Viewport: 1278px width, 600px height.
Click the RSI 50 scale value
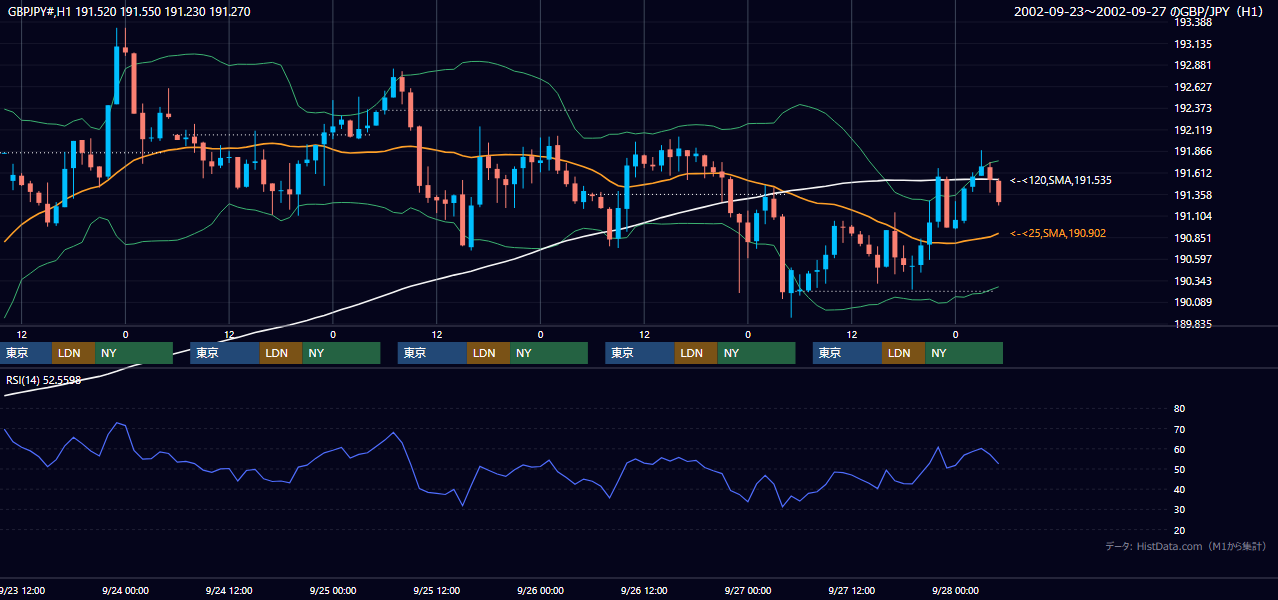pos(1179,469)
